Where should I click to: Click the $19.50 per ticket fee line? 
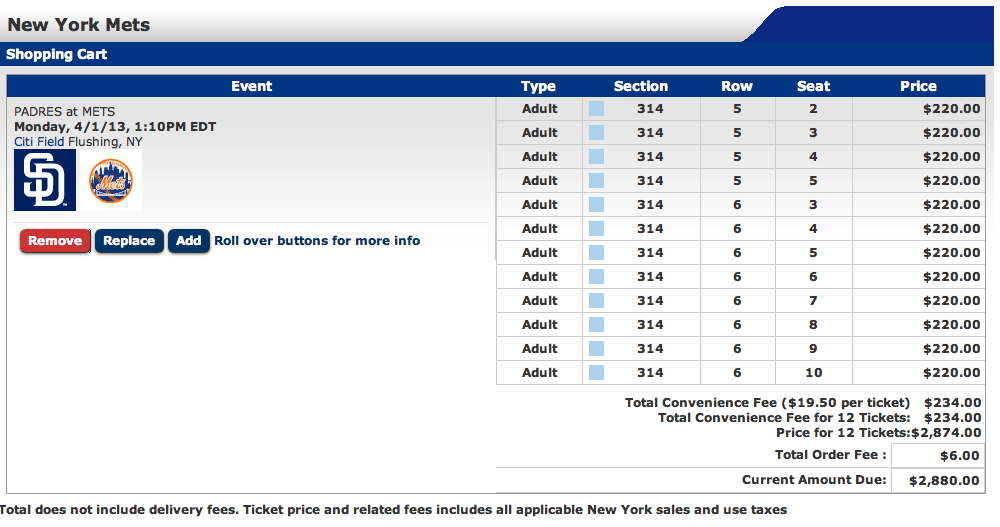[803, 403]
